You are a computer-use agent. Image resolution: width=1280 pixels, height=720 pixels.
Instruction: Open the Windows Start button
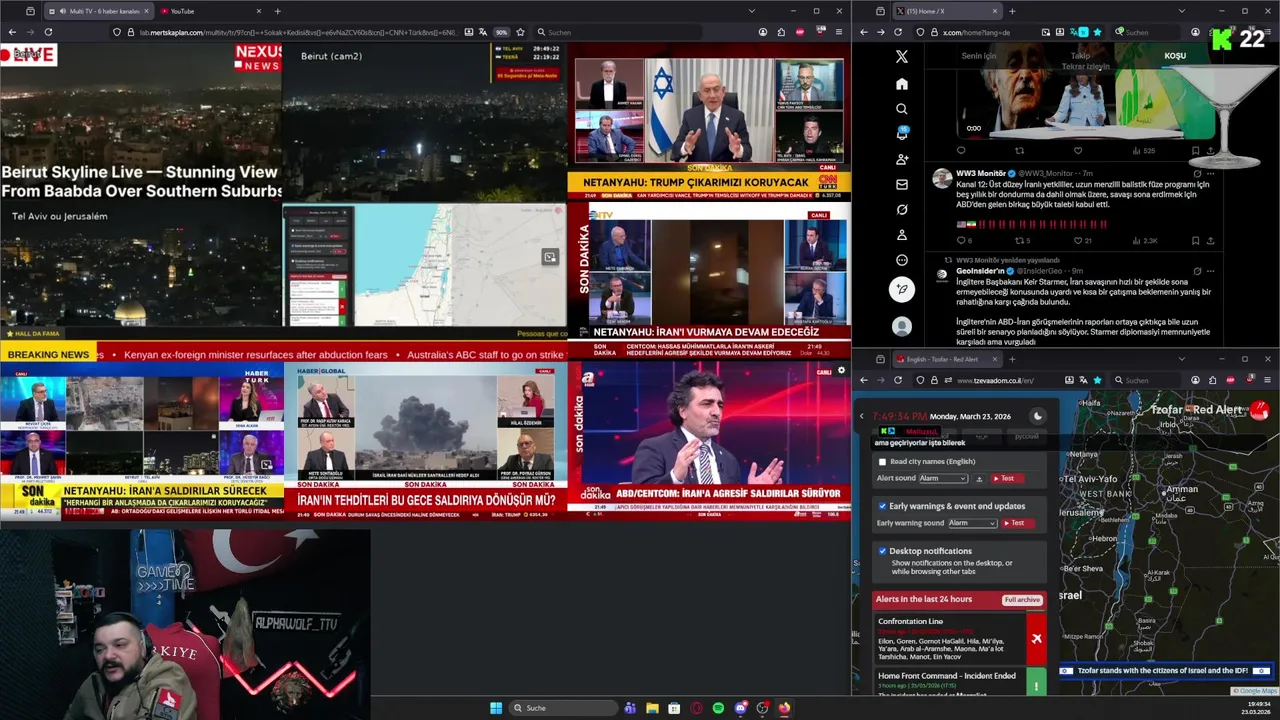click(496, 708)
